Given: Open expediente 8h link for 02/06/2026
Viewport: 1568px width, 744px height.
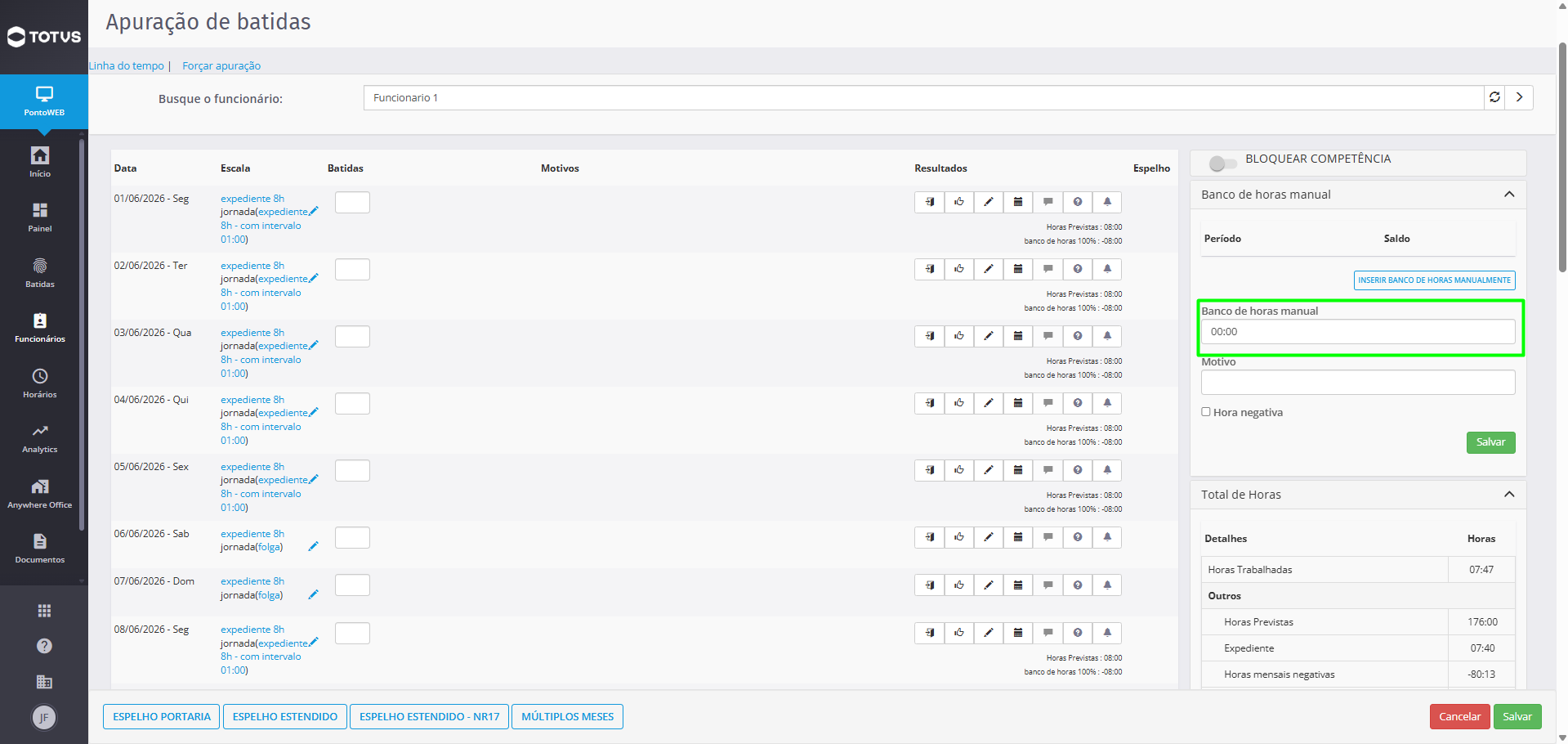Looking at the screenshot, I should pyautogui.click(x=252, y=266).
